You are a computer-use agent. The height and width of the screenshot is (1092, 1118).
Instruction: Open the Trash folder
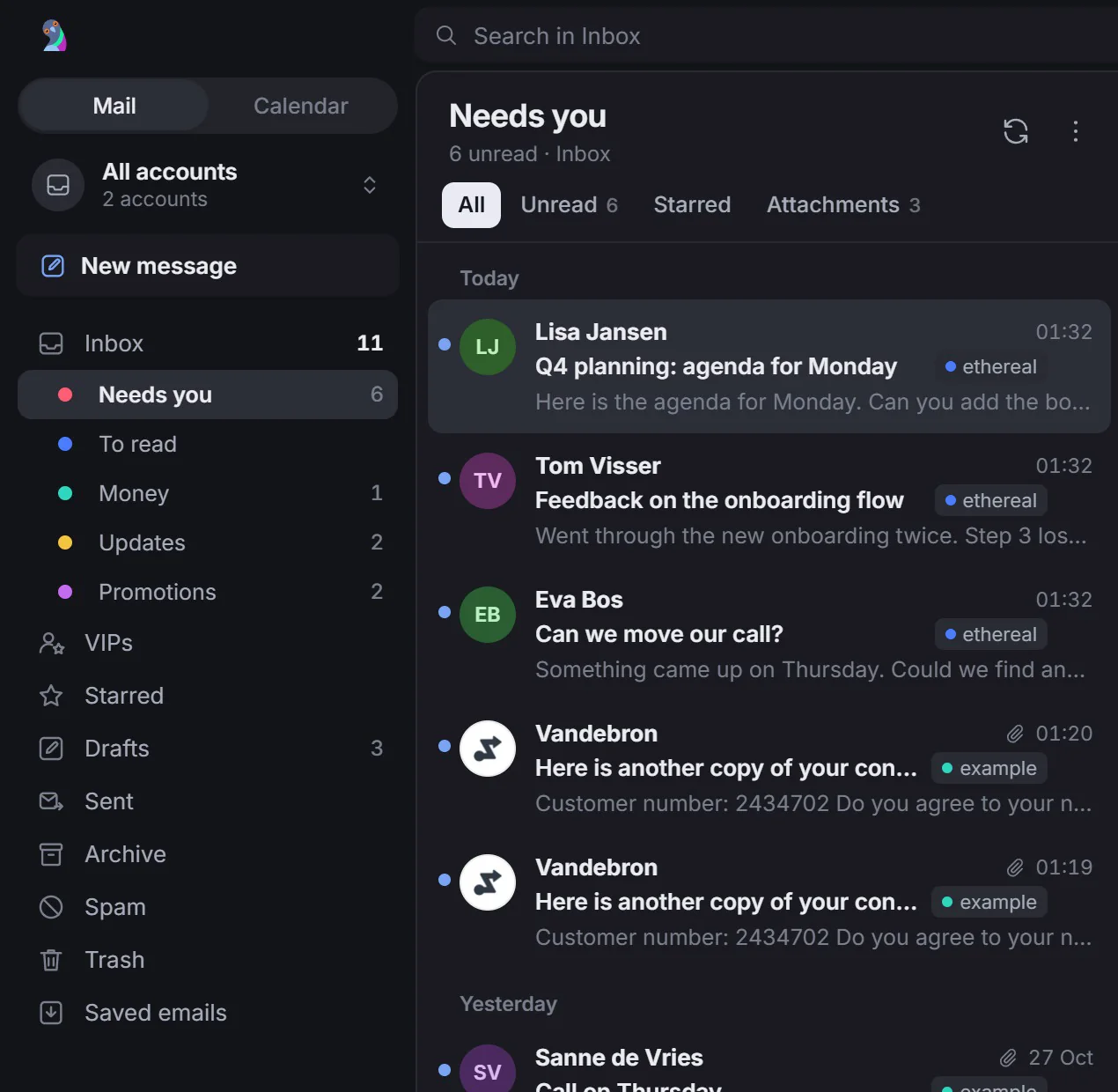tap(208, 960)
